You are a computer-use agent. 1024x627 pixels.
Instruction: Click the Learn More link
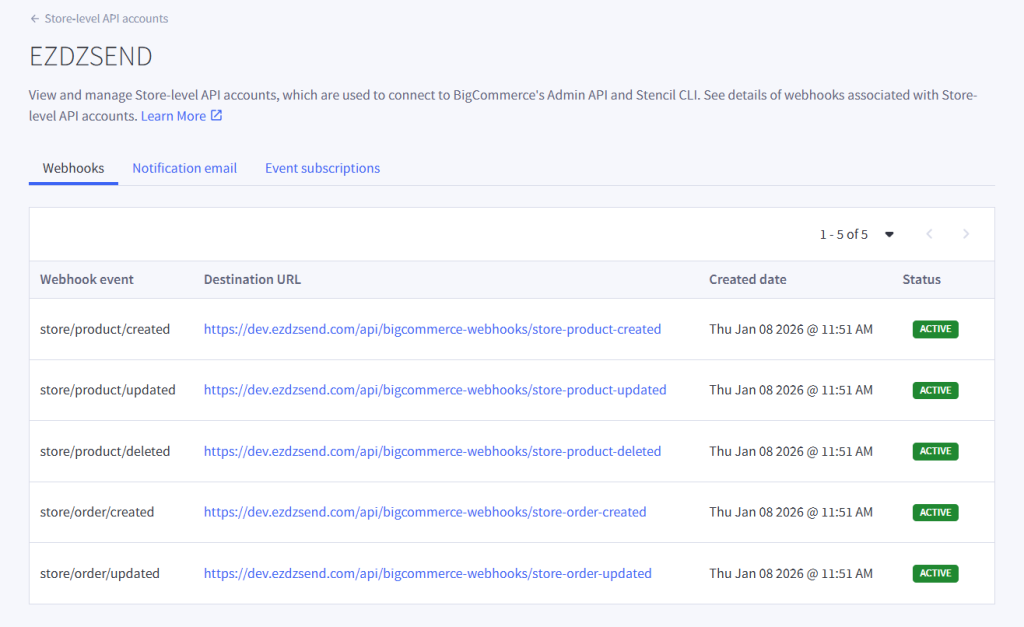[173, 116]
